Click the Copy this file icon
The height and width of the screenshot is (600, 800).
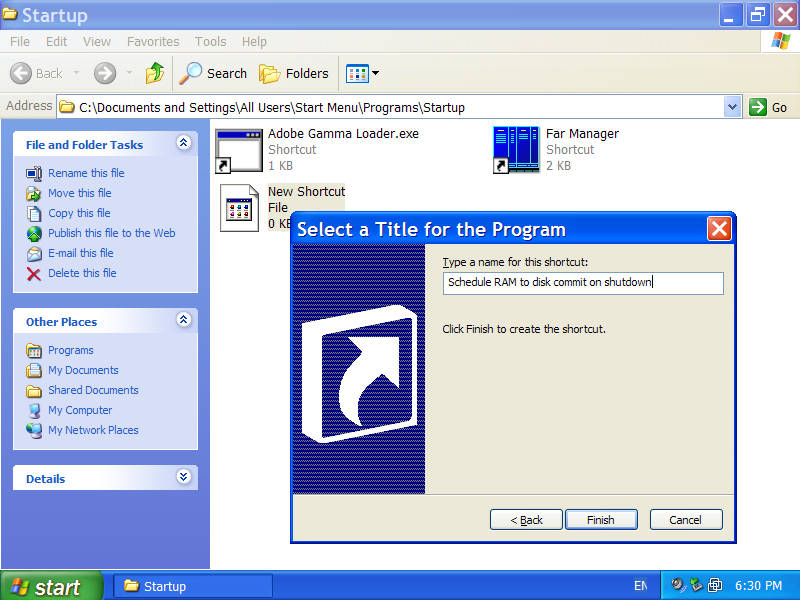[x=34, y=213]
